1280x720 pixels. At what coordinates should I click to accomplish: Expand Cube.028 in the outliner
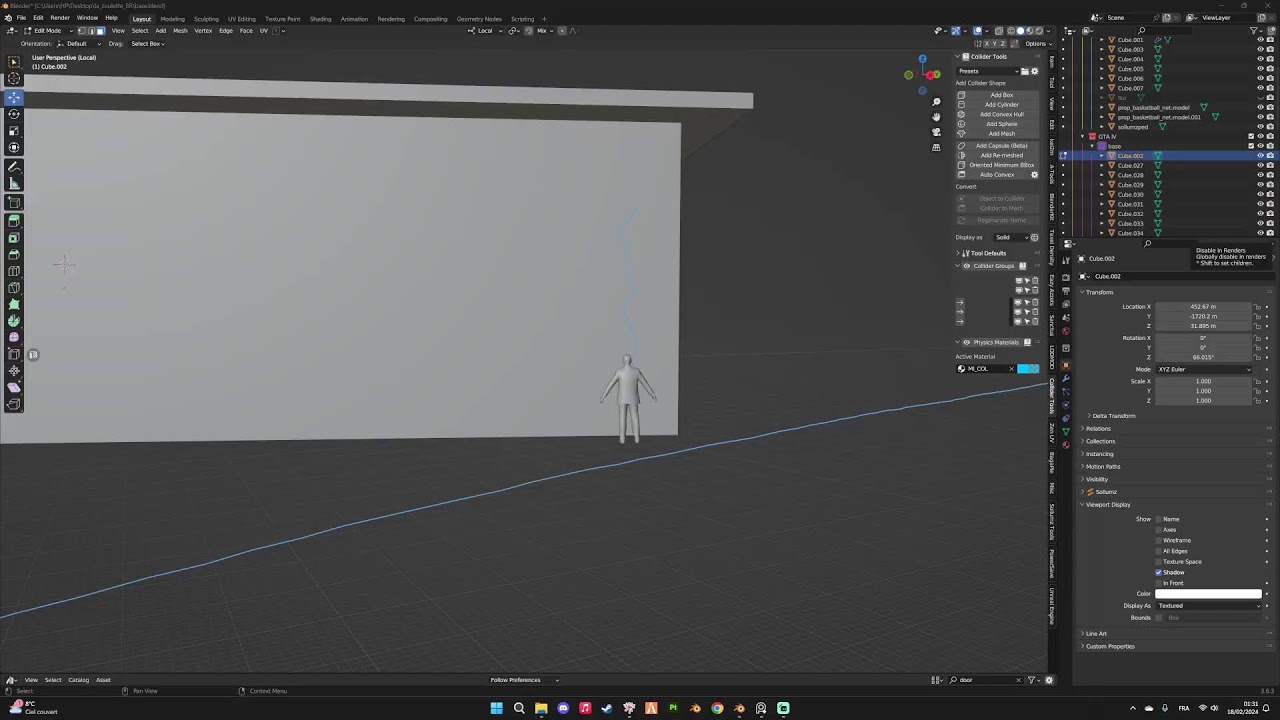point(1102,175)
